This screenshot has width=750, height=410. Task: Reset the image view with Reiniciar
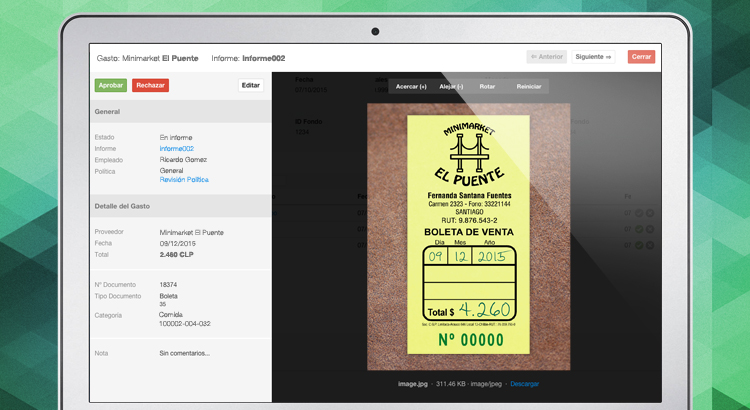click(x=529, y=87)
